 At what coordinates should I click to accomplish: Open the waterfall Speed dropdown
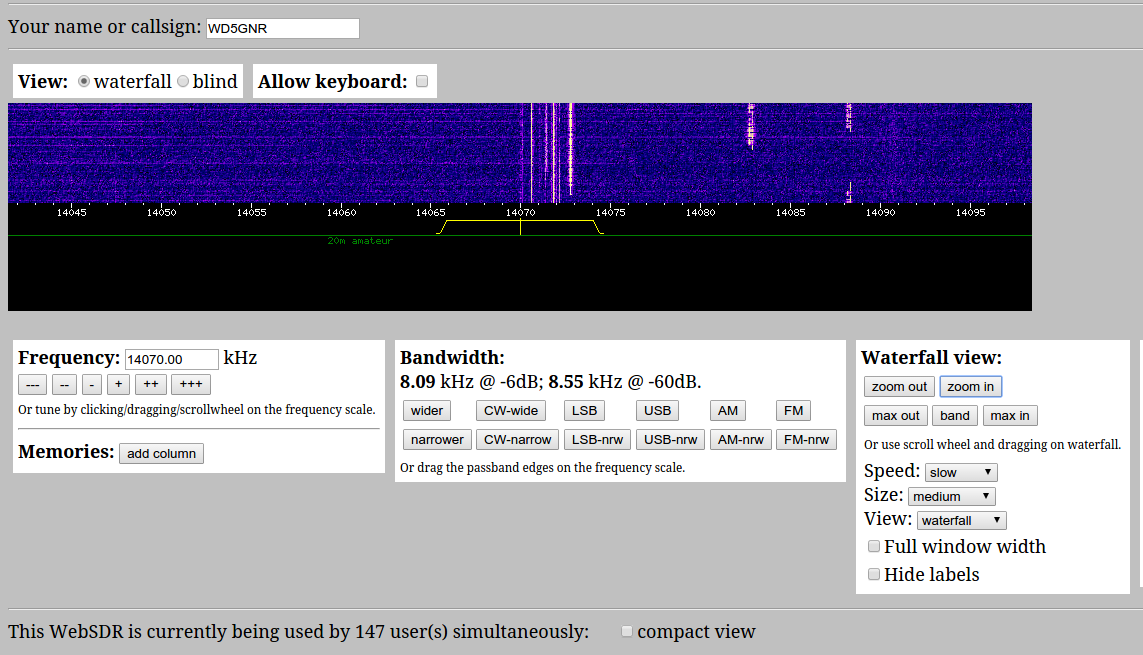(x=960, y=473)
